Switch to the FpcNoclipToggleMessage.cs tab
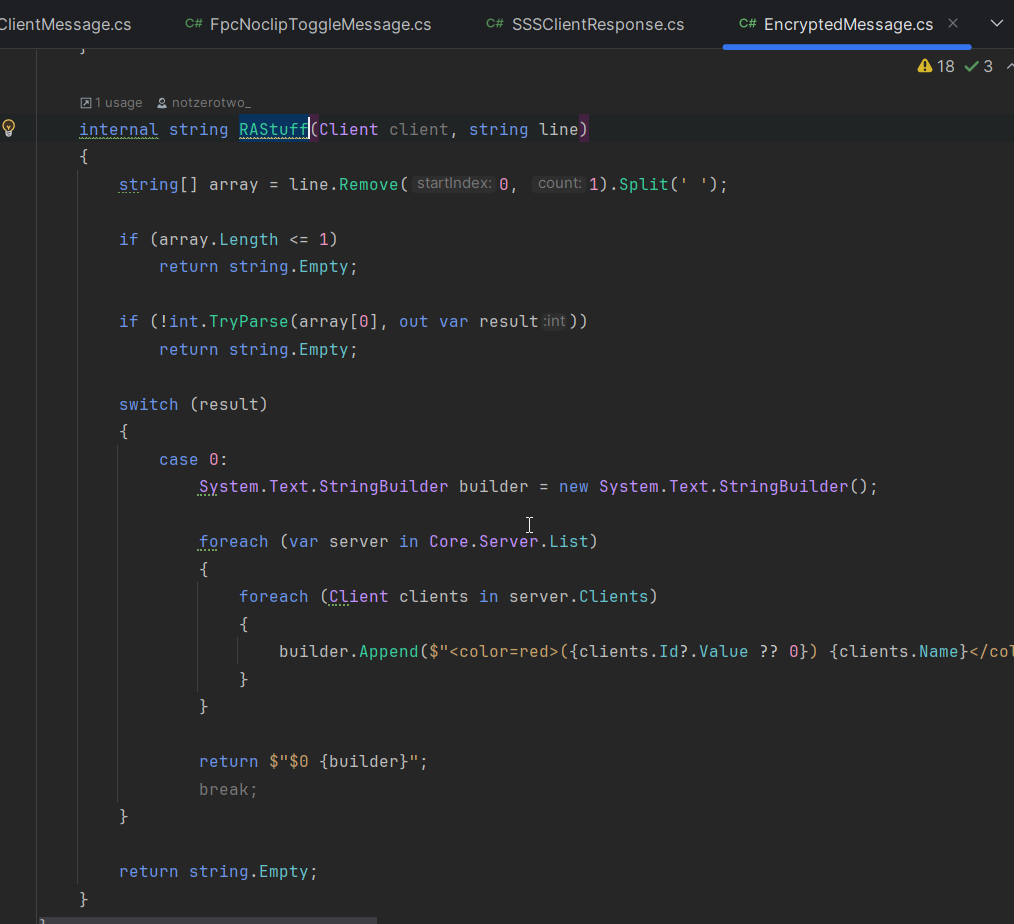This screenshot has width=1014, height=924. tap(308, 25)
